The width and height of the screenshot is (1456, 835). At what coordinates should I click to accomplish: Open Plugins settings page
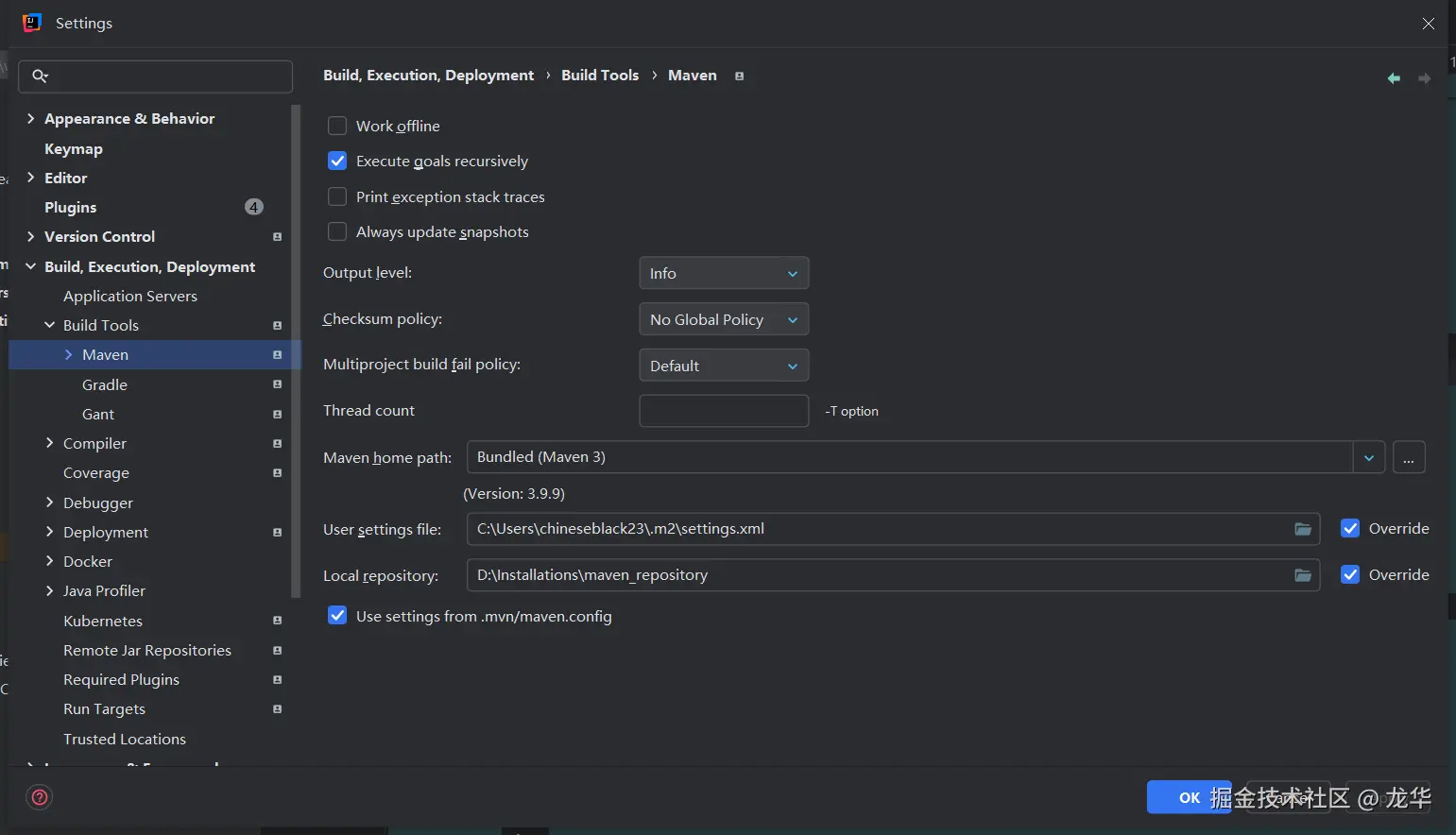(x=71, y=208)
